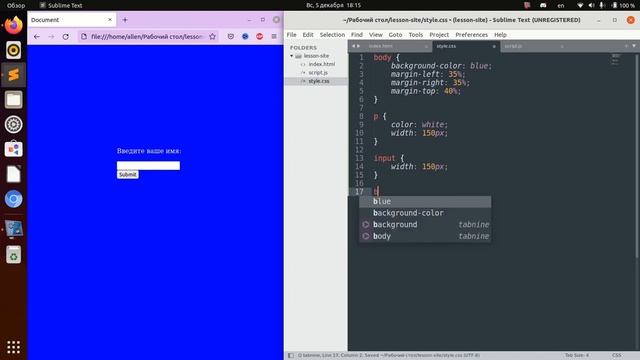Open the red adblock extension icon
Viewport: 640px width, 360px height.
click(259, 37)
